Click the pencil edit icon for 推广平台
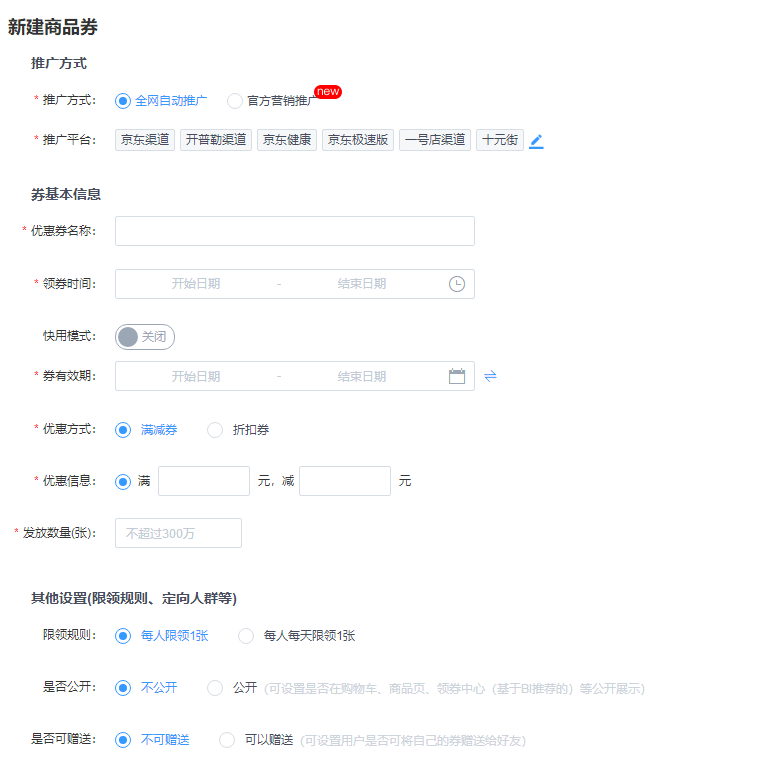The image size is (784, 767). click(x=536, y=141)
